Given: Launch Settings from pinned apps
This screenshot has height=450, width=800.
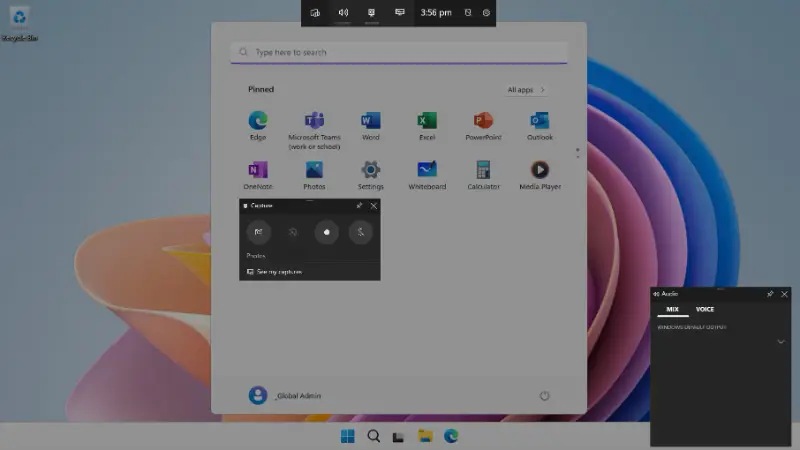Looking at the screenshot, I should tap(370, 176).
